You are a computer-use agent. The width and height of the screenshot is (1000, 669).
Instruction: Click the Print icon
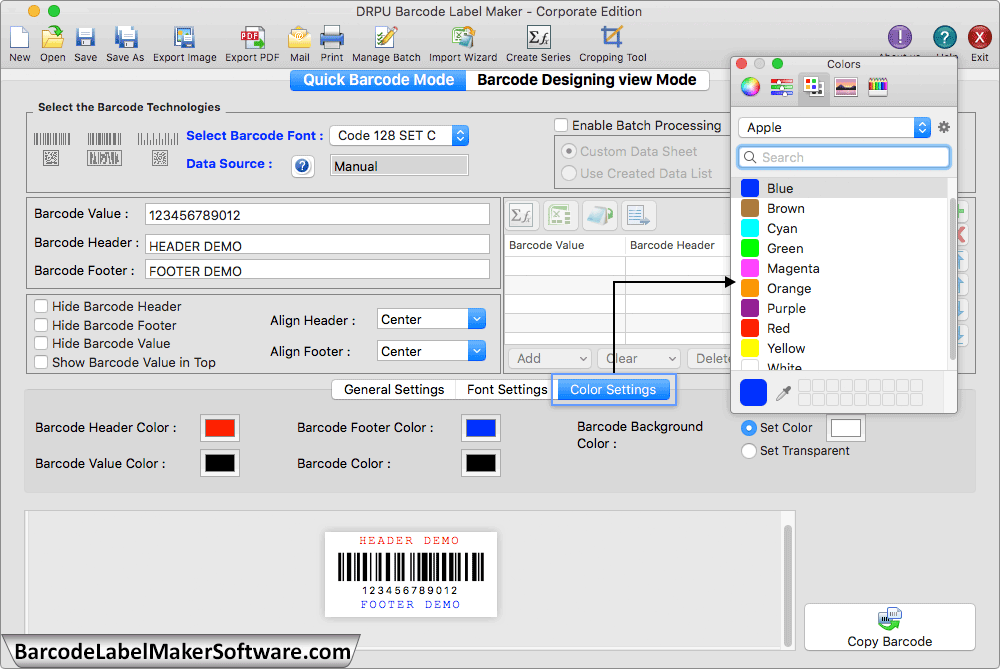332,38
